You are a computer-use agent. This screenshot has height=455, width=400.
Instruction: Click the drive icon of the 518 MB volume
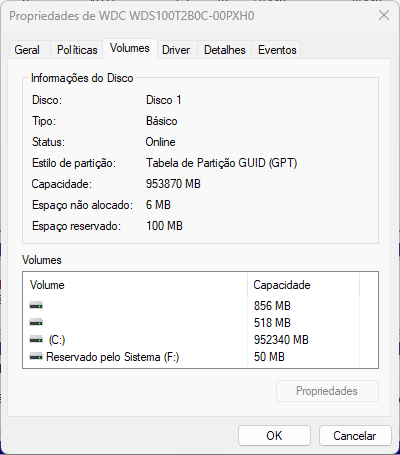point(36,322)
